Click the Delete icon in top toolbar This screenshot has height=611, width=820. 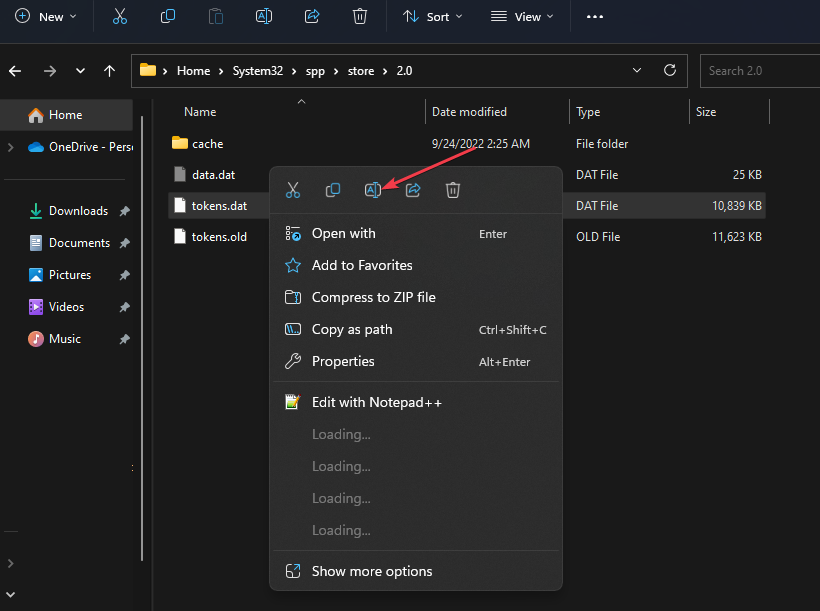click(x=360, y=17)
